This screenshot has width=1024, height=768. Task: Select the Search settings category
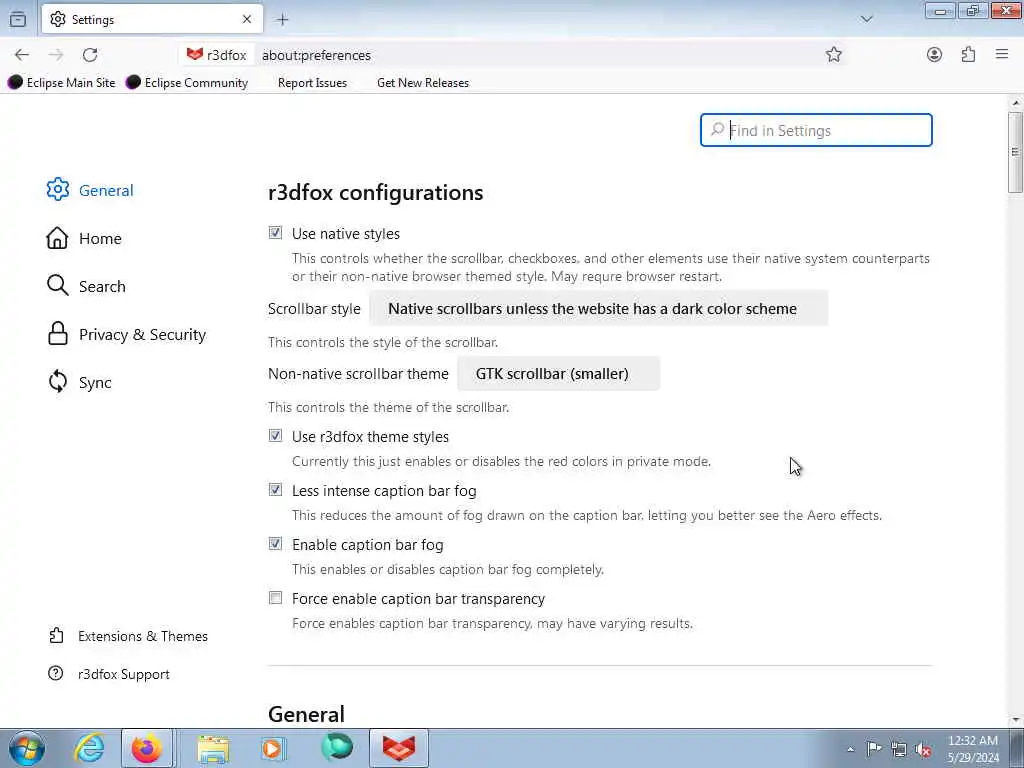click(86, 286)
